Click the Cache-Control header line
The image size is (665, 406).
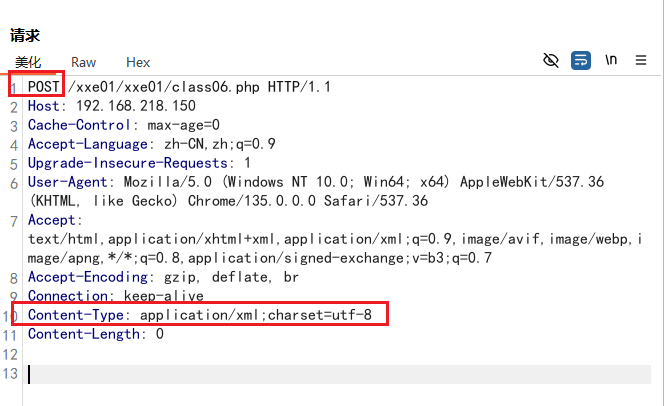point(123,125)
